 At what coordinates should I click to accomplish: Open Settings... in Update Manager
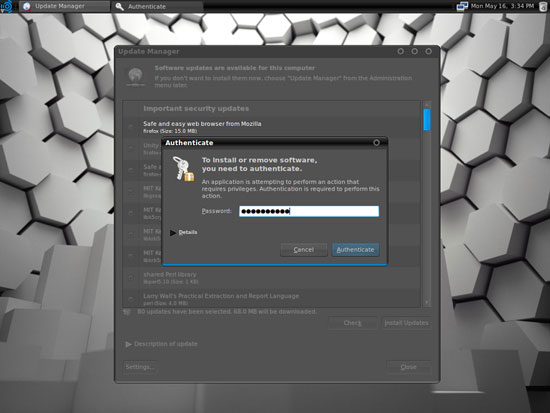(140, 367)
